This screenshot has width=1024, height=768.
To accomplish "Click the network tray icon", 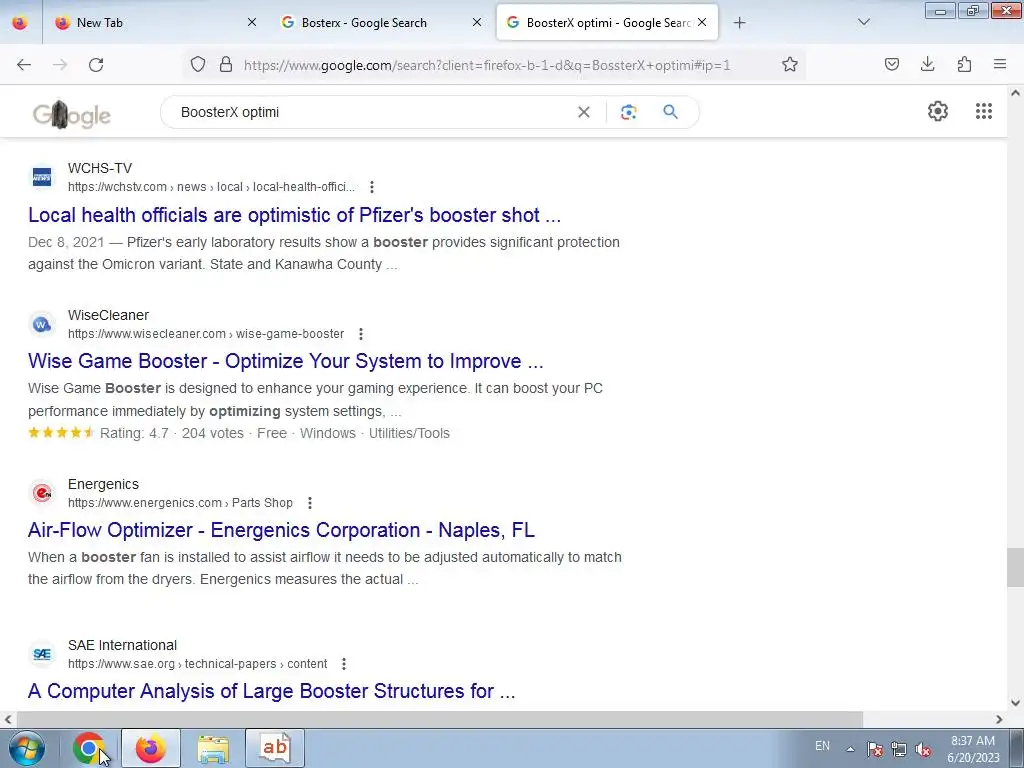I will (899, 749).
